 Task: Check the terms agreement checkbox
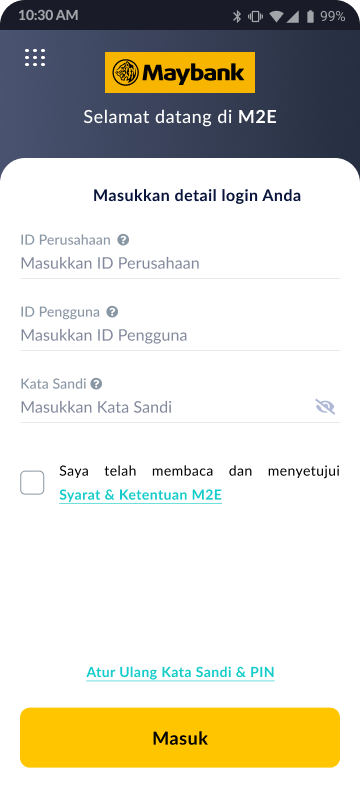tap(32, 483)
